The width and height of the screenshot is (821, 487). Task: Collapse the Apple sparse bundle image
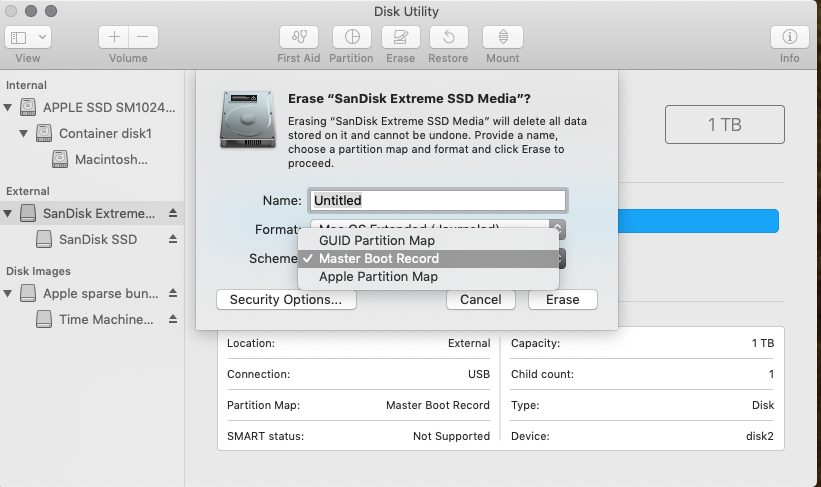coord(8,294)
